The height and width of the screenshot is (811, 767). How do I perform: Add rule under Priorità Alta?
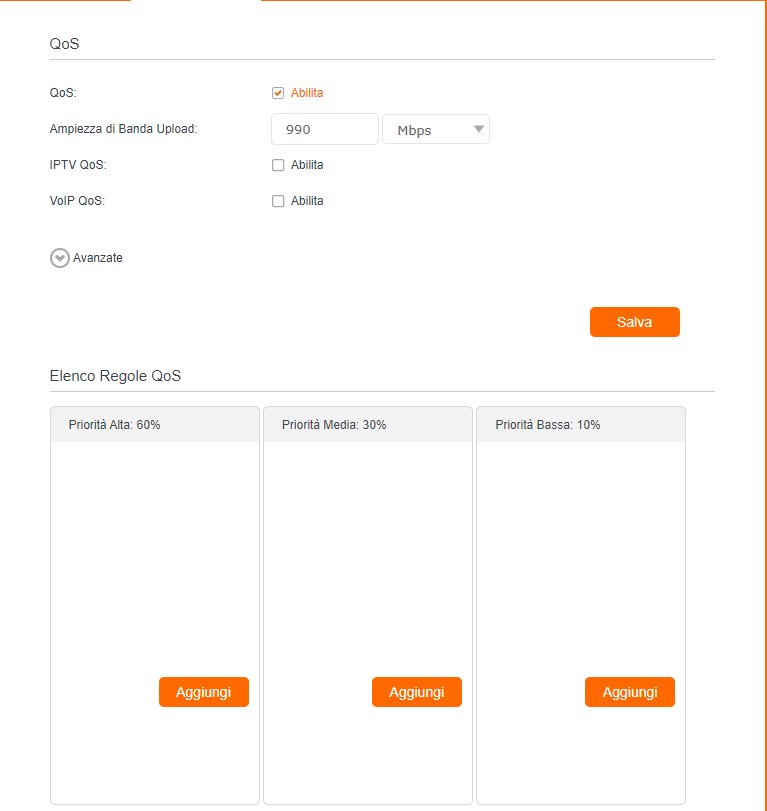[x=203, y=692]
